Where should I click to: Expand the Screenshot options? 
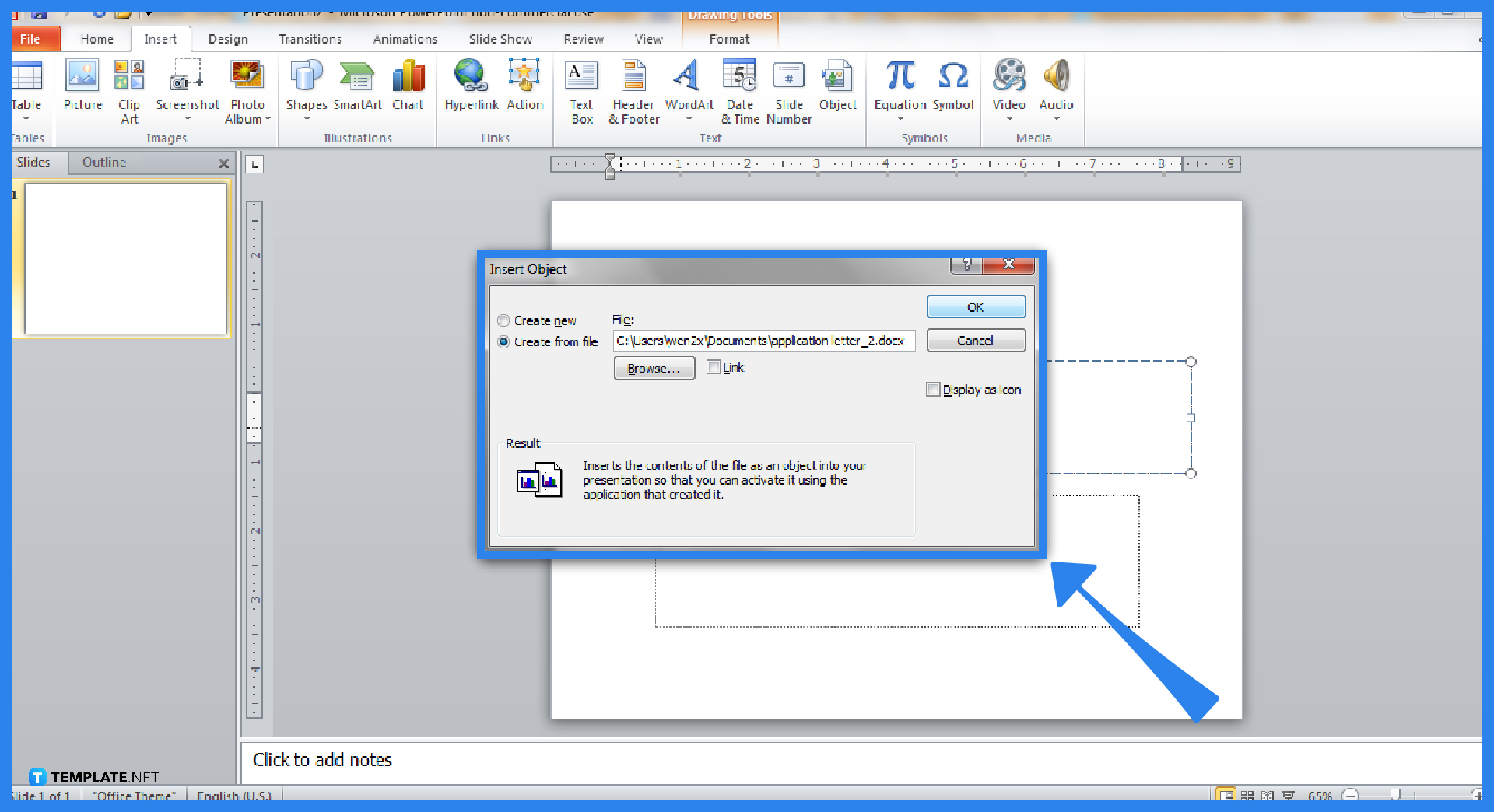(187, 119)
